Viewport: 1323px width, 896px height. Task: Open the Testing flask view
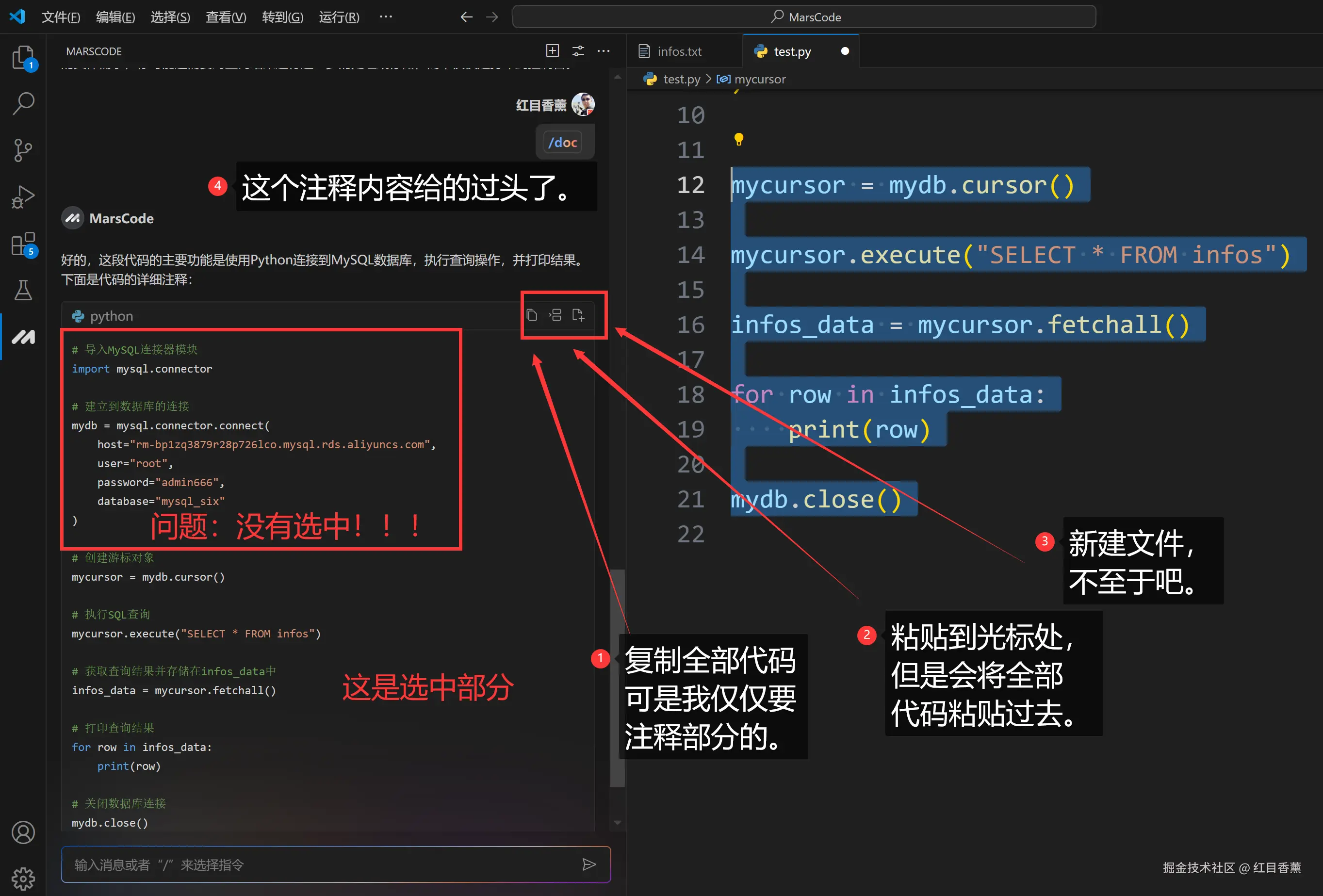coord(23,290)
